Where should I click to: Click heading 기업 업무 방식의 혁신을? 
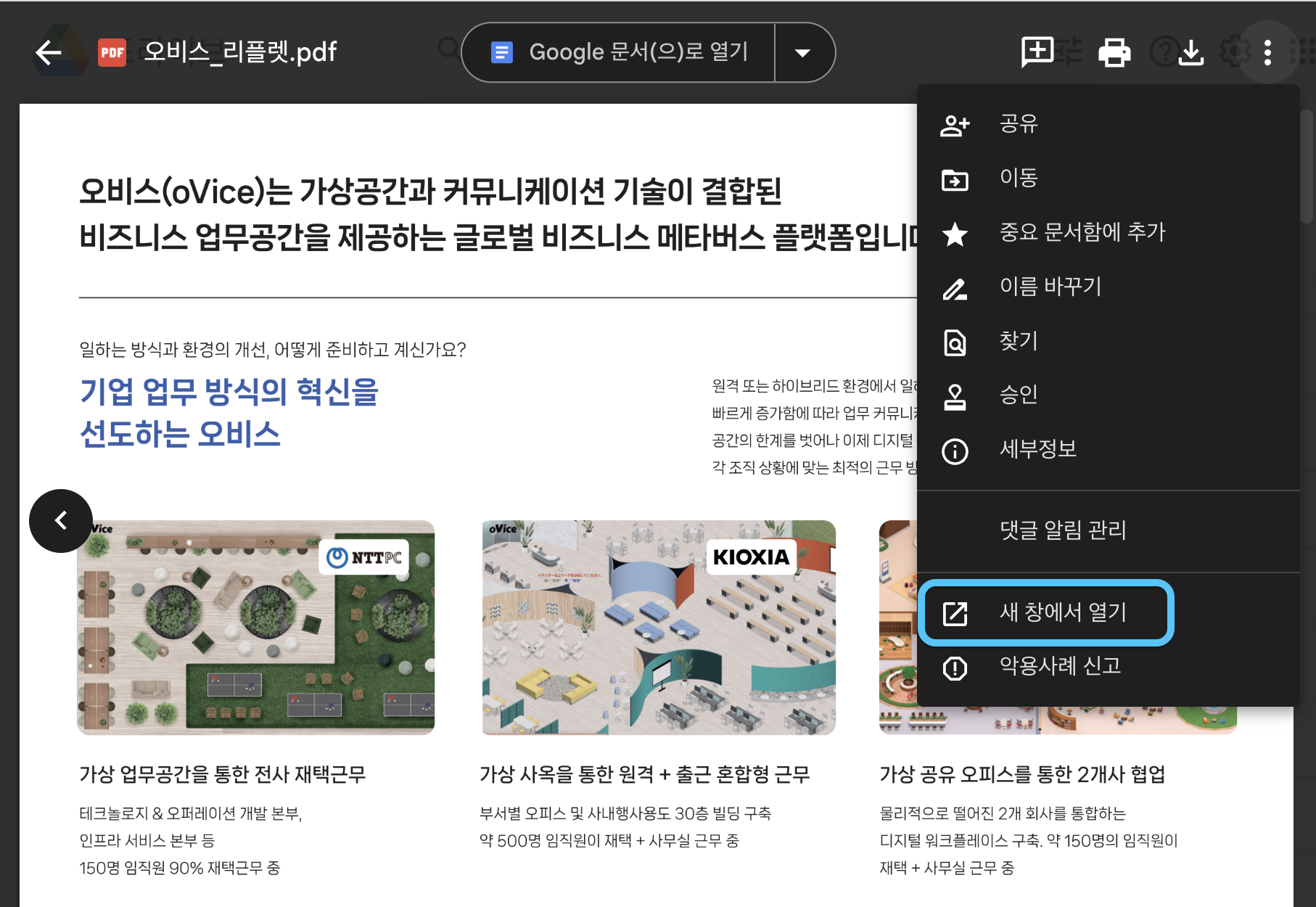pyautogui.click(x=229, y=392)
